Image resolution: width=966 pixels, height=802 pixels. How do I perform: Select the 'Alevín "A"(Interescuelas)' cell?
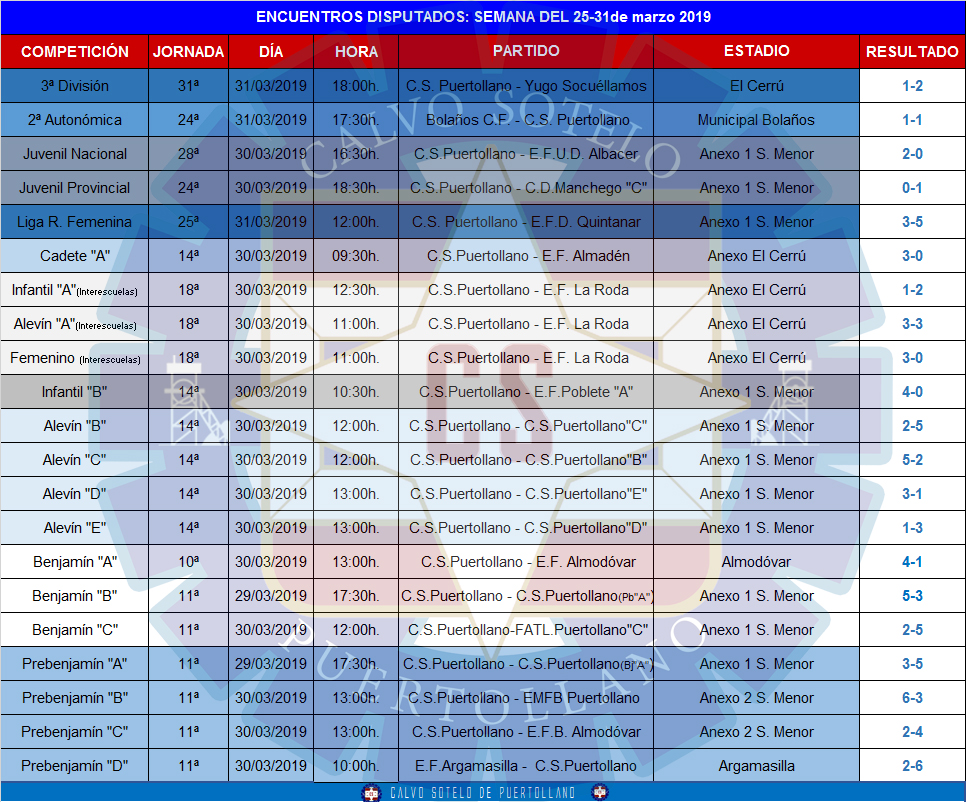pyautogui.click(x=75, y=323)
